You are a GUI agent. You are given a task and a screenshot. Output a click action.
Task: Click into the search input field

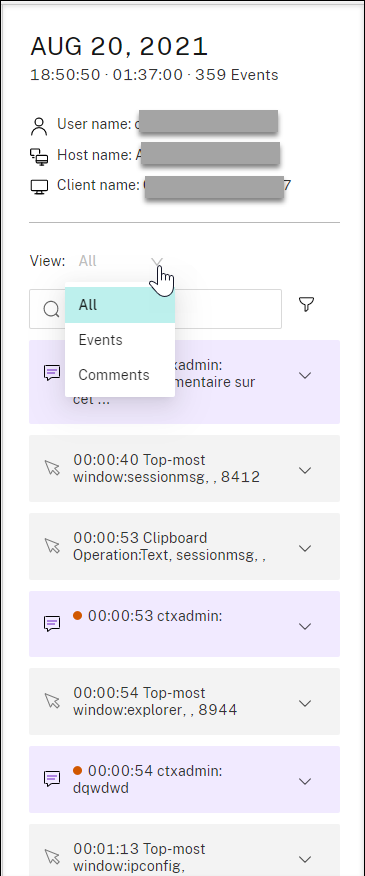pos(155,309)
